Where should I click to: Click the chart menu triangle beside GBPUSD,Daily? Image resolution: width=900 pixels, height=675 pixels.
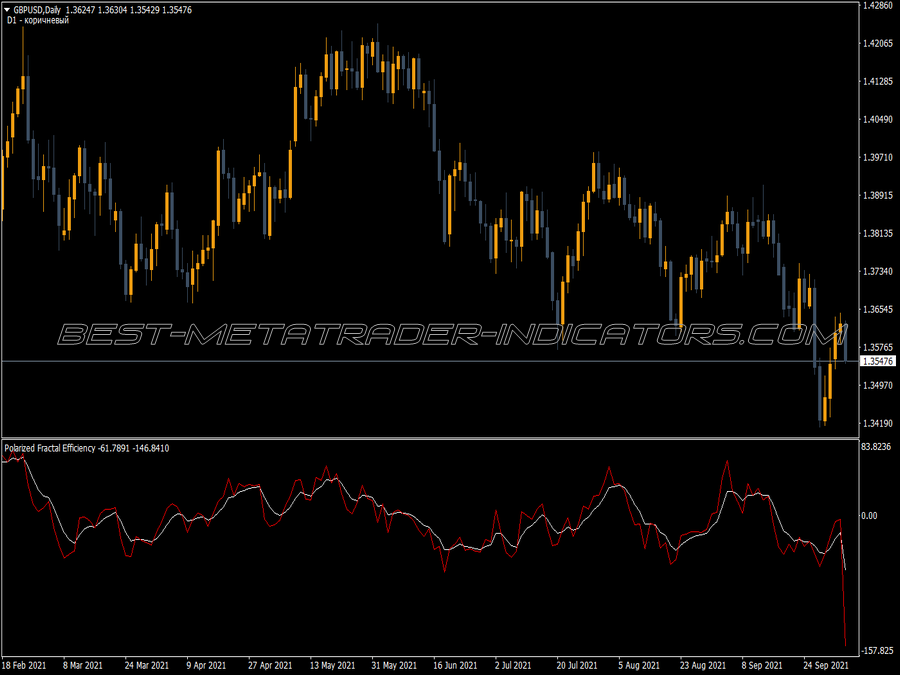[7, 10]
